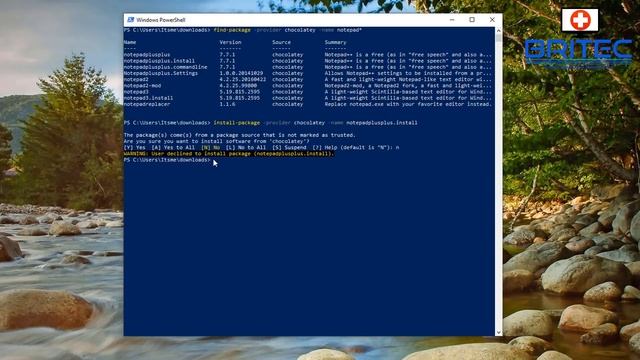Click the 'Allows Notepad++ settings' summary text
Screen dimensions: 640x360
[x=408, y=73]
